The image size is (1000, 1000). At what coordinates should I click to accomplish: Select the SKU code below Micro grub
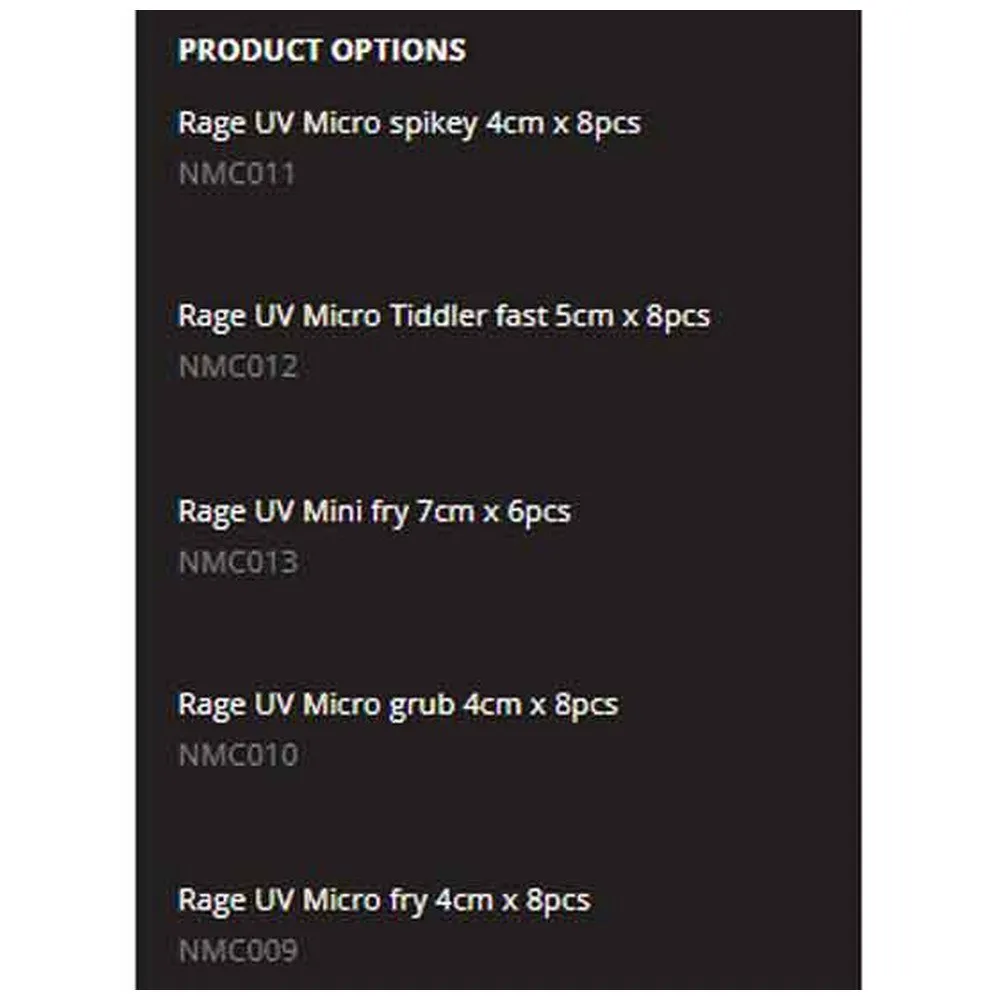[238, 755]
